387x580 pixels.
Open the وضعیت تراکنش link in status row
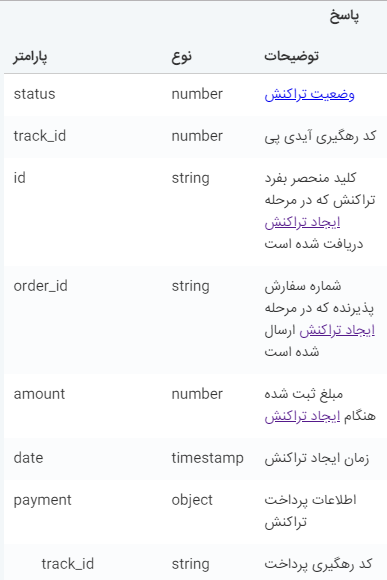309,94
